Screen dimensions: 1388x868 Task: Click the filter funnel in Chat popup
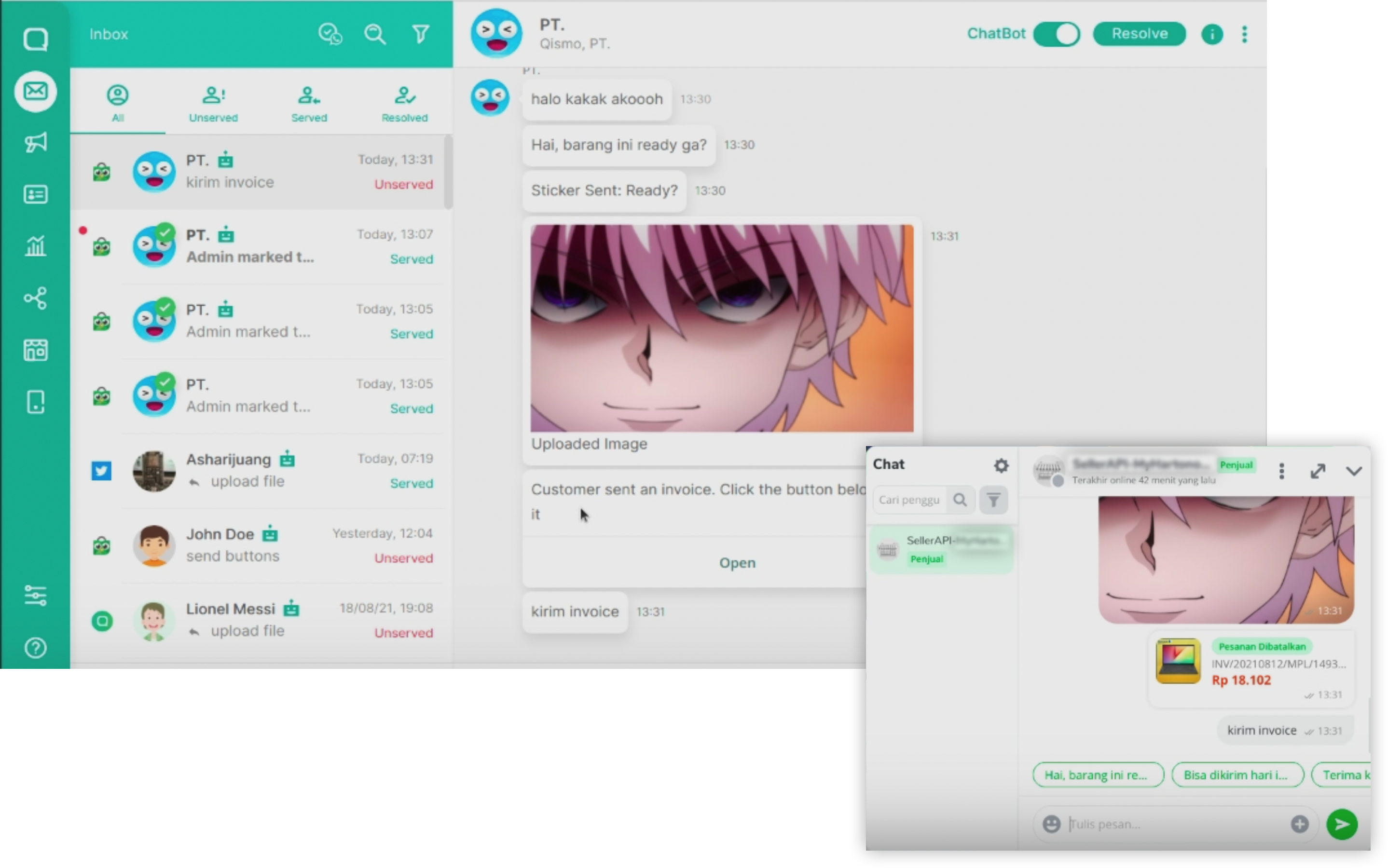click(x=993, y=500)
